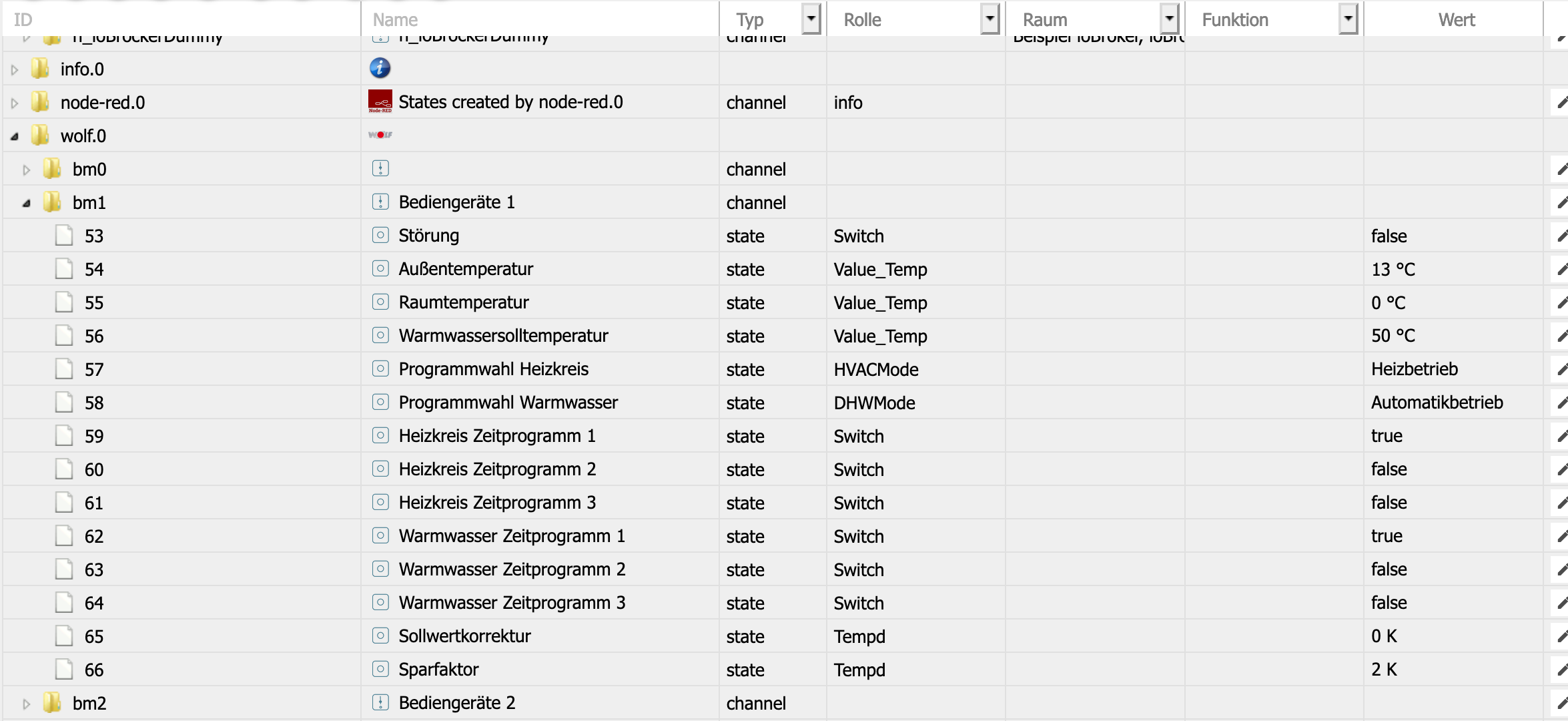This screenshot has height=721, width=1568.
Task: Click the value true of Heizkreis Zeitprogramm 1
Action: click(x=1387, y=436)
